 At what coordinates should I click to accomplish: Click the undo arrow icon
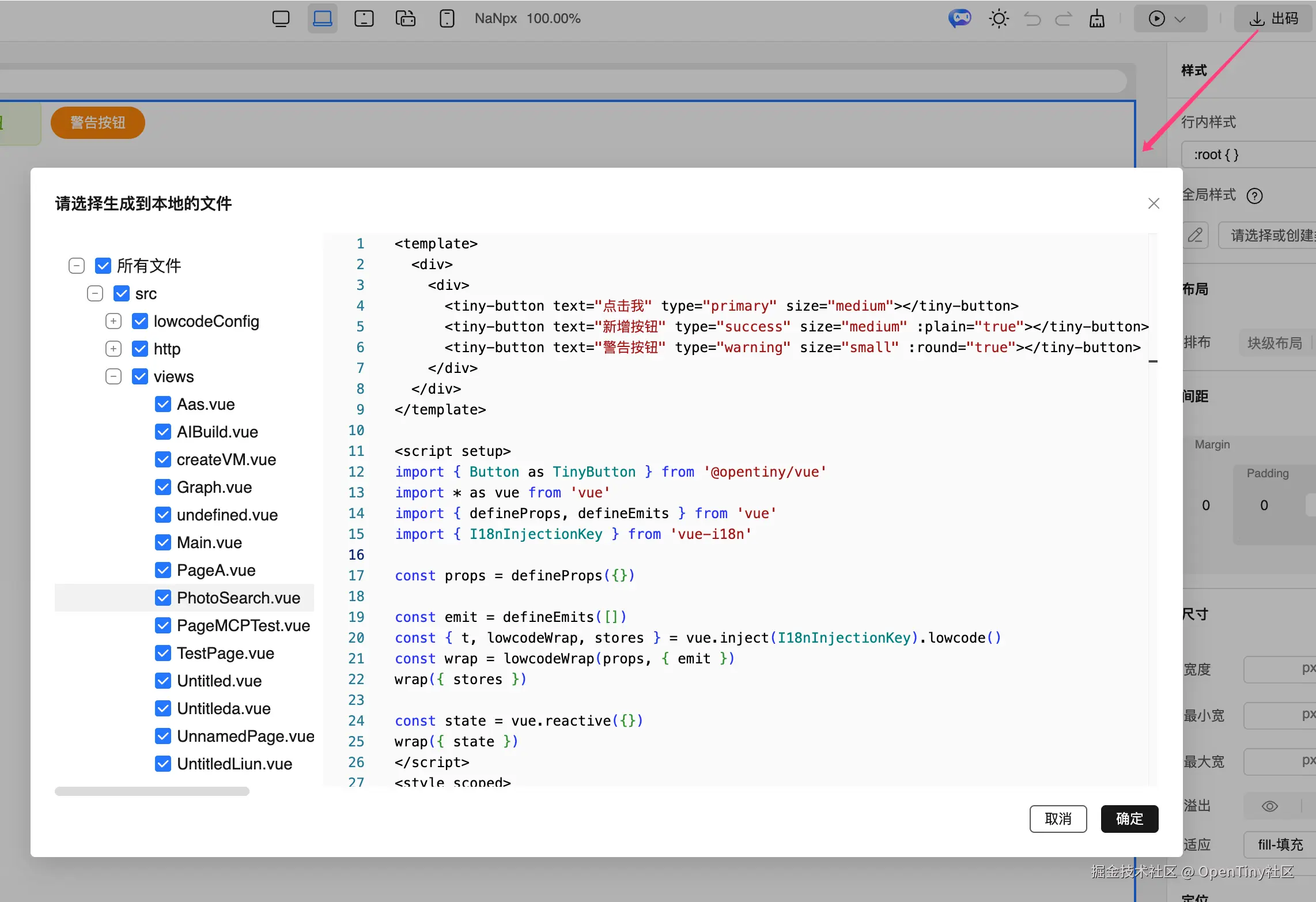click(x=1032, y=18)
